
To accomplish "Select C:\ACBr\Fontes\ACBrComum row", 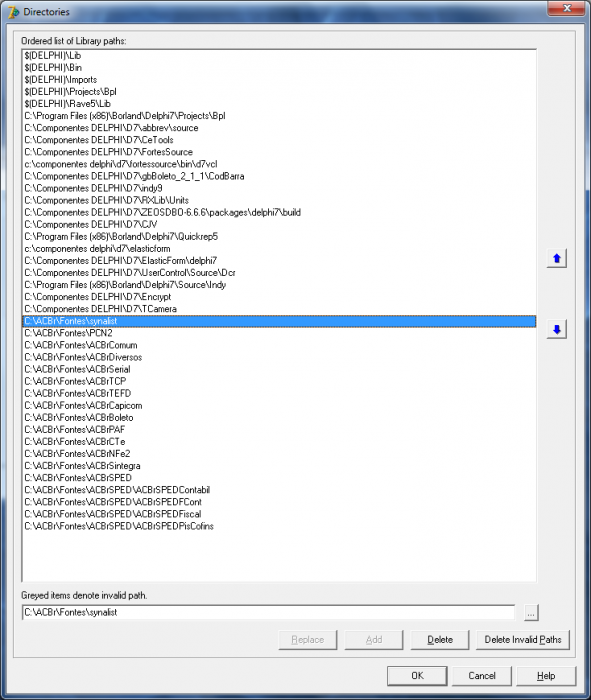I will (279, 345).
